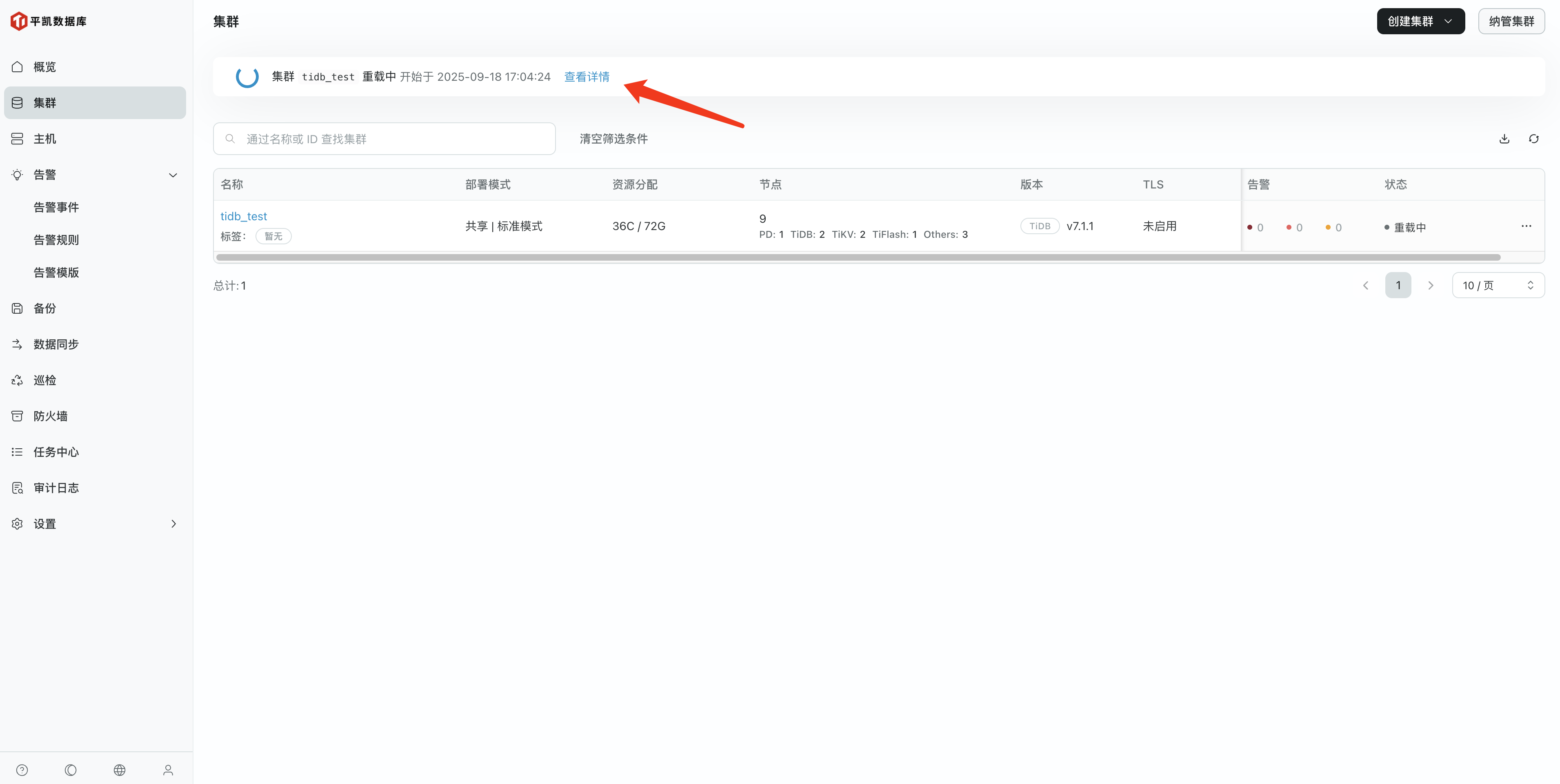Refresh the cluster list
Image resolution: width=1560 pixels, height=784 pixels.
(1534, 139)
